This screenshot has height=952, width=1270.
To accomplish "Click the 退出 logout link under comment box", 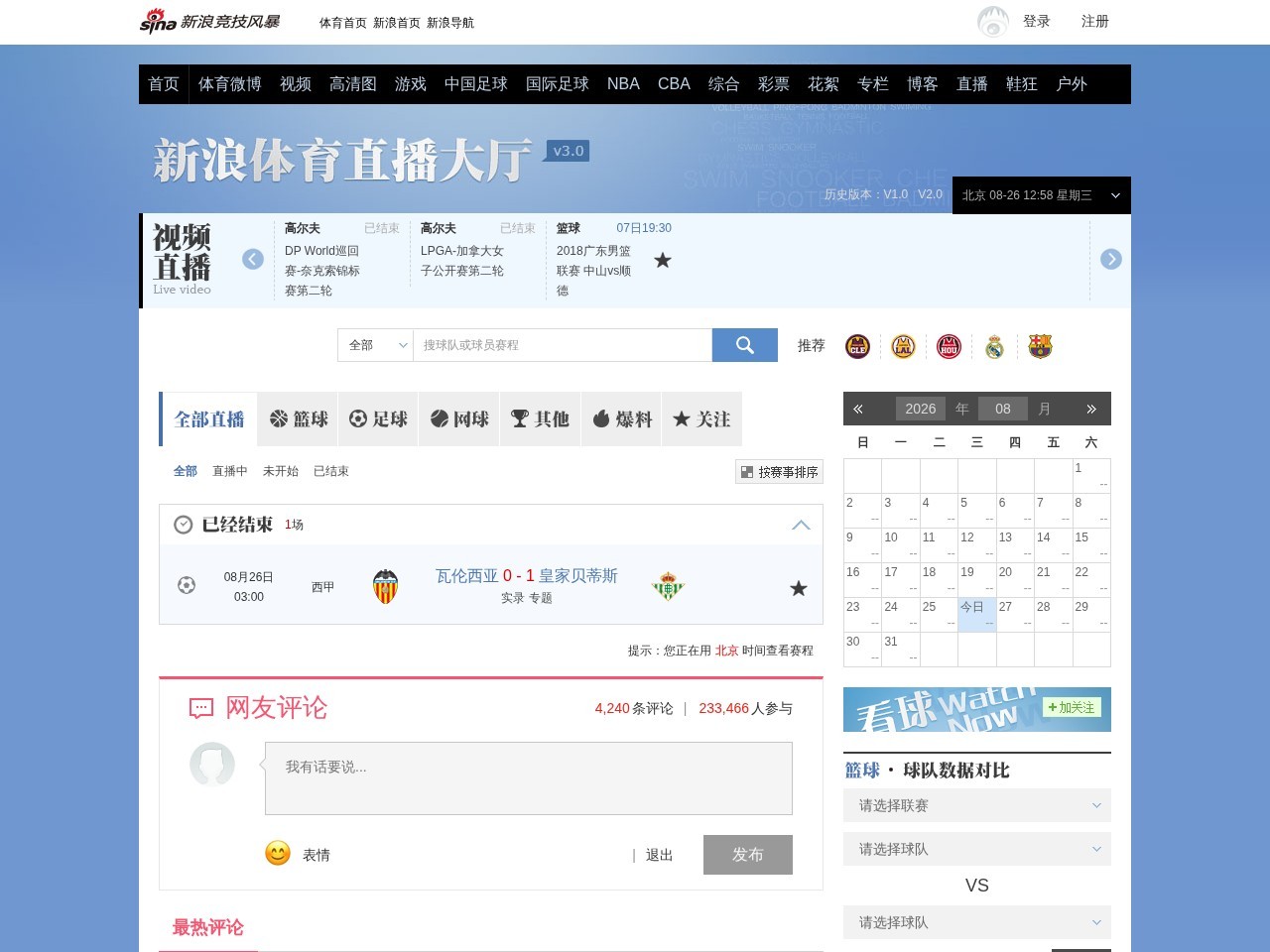I will 659,855.
